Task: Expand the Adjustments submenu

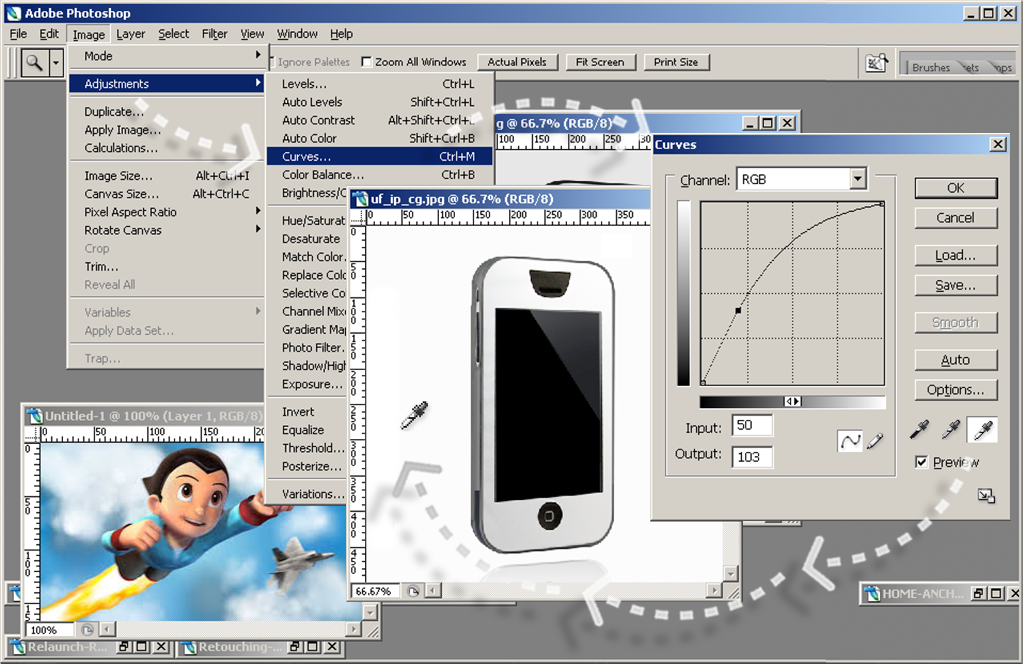Action: click(166, 83)
